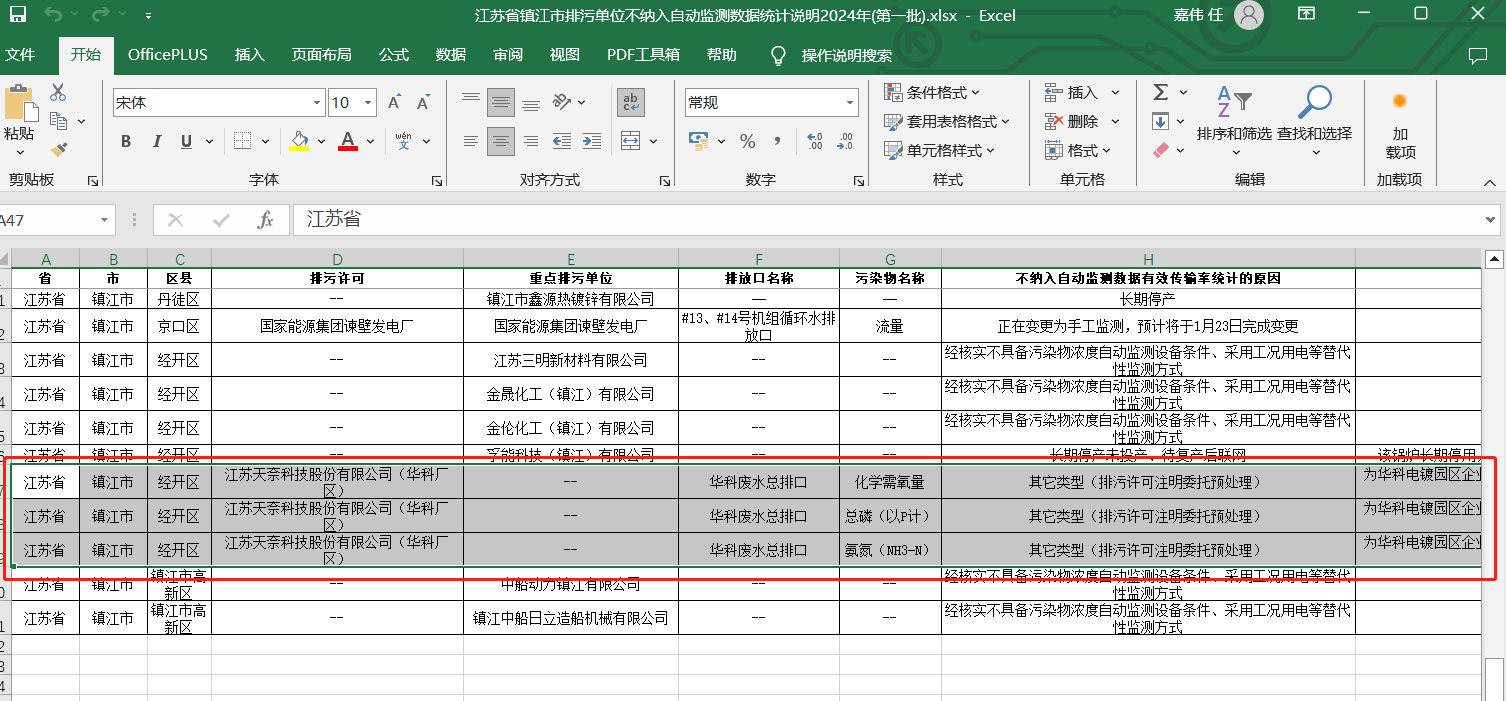This screenshot has width=1506, height=701.
Task: Apply red font color
Action: [348, 141]
